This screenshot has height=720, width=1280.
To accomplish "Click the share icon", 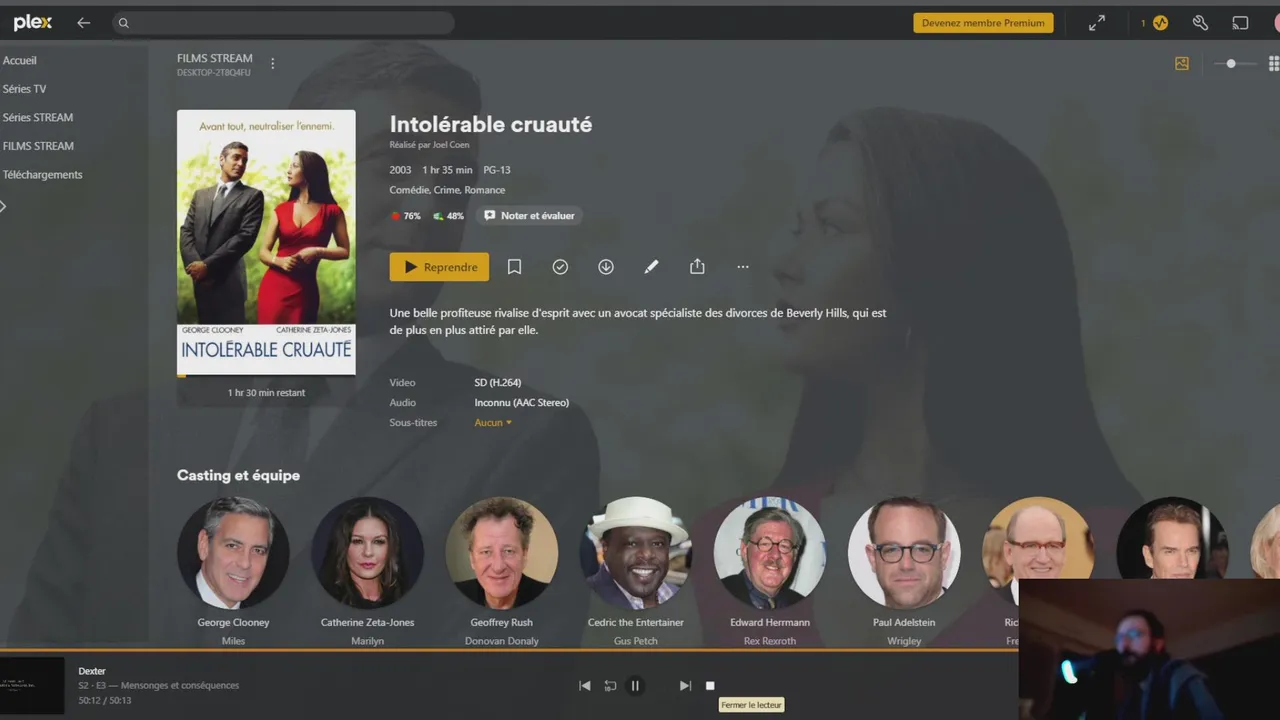I will tap(697, 267).
